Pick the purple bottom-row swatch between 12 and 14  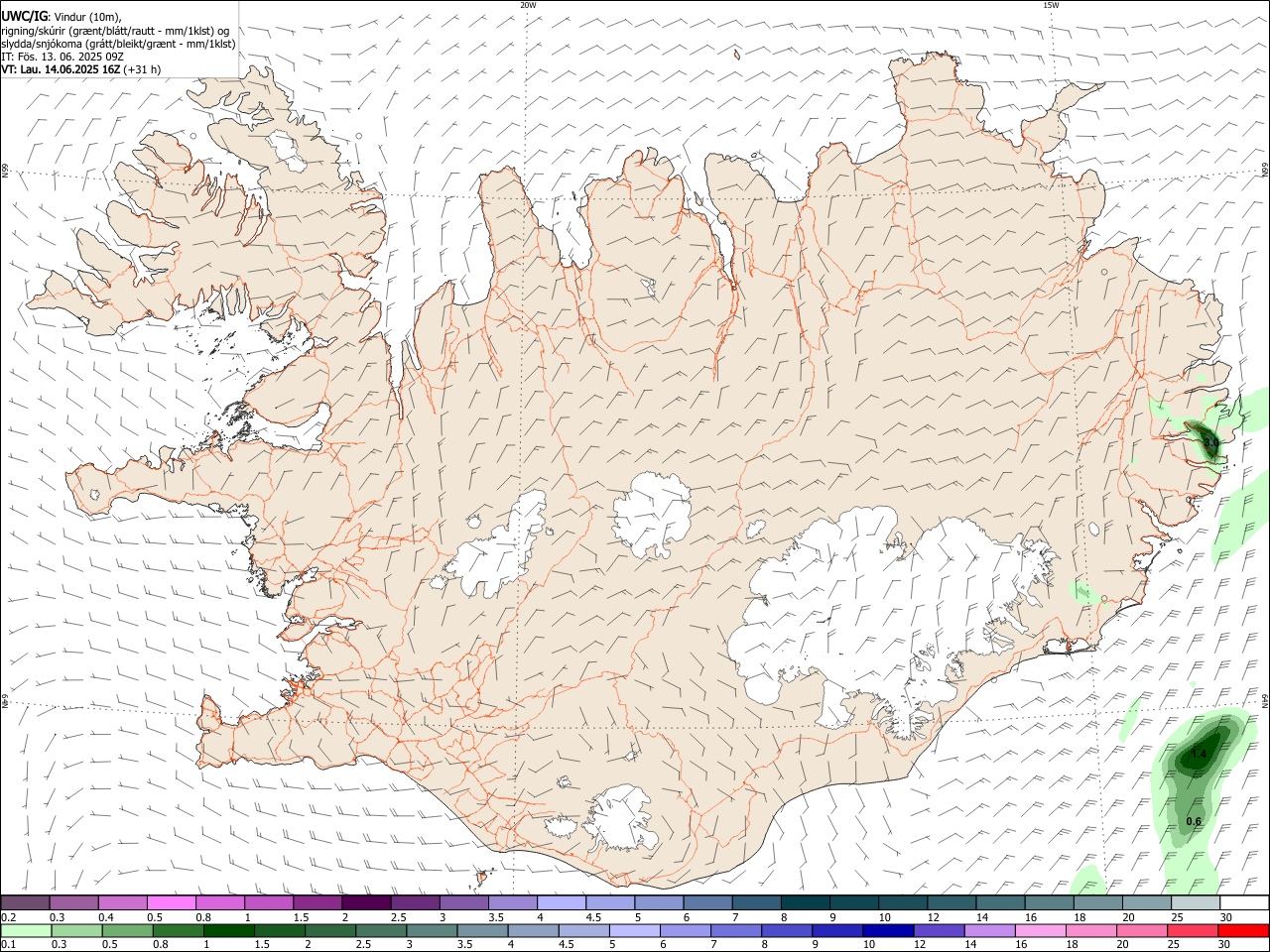(939, 931)
